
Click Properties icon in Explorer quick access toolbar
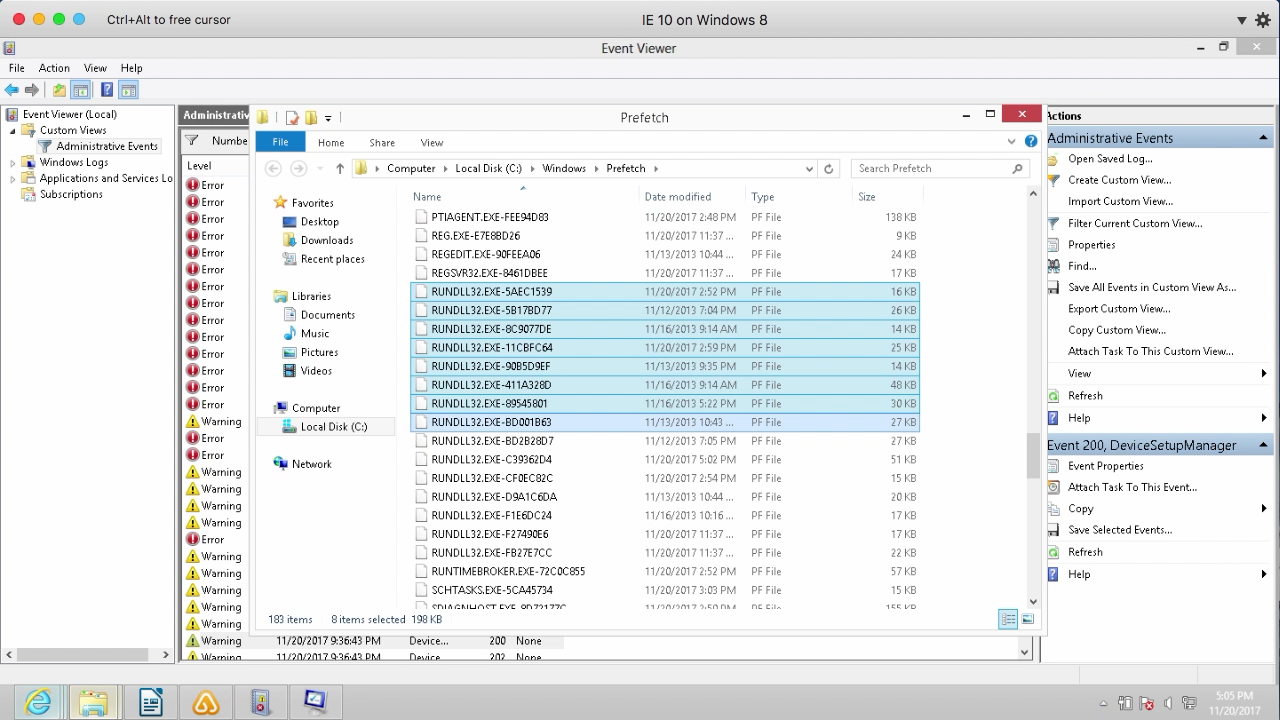[x=293, y=118]
